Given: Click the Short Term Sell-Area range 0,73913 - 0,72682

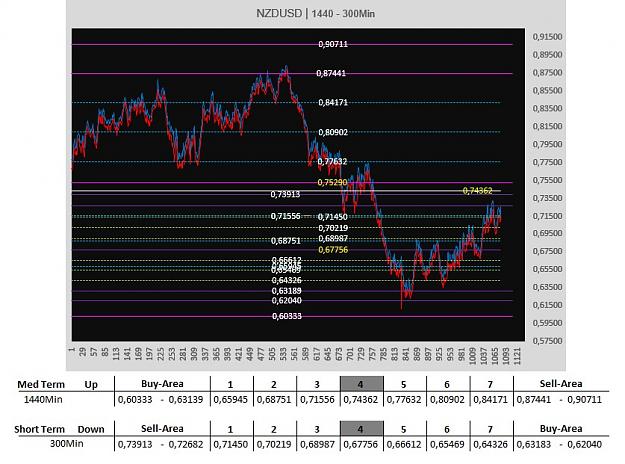Looking at the screenshot, I should pos(160,444).
